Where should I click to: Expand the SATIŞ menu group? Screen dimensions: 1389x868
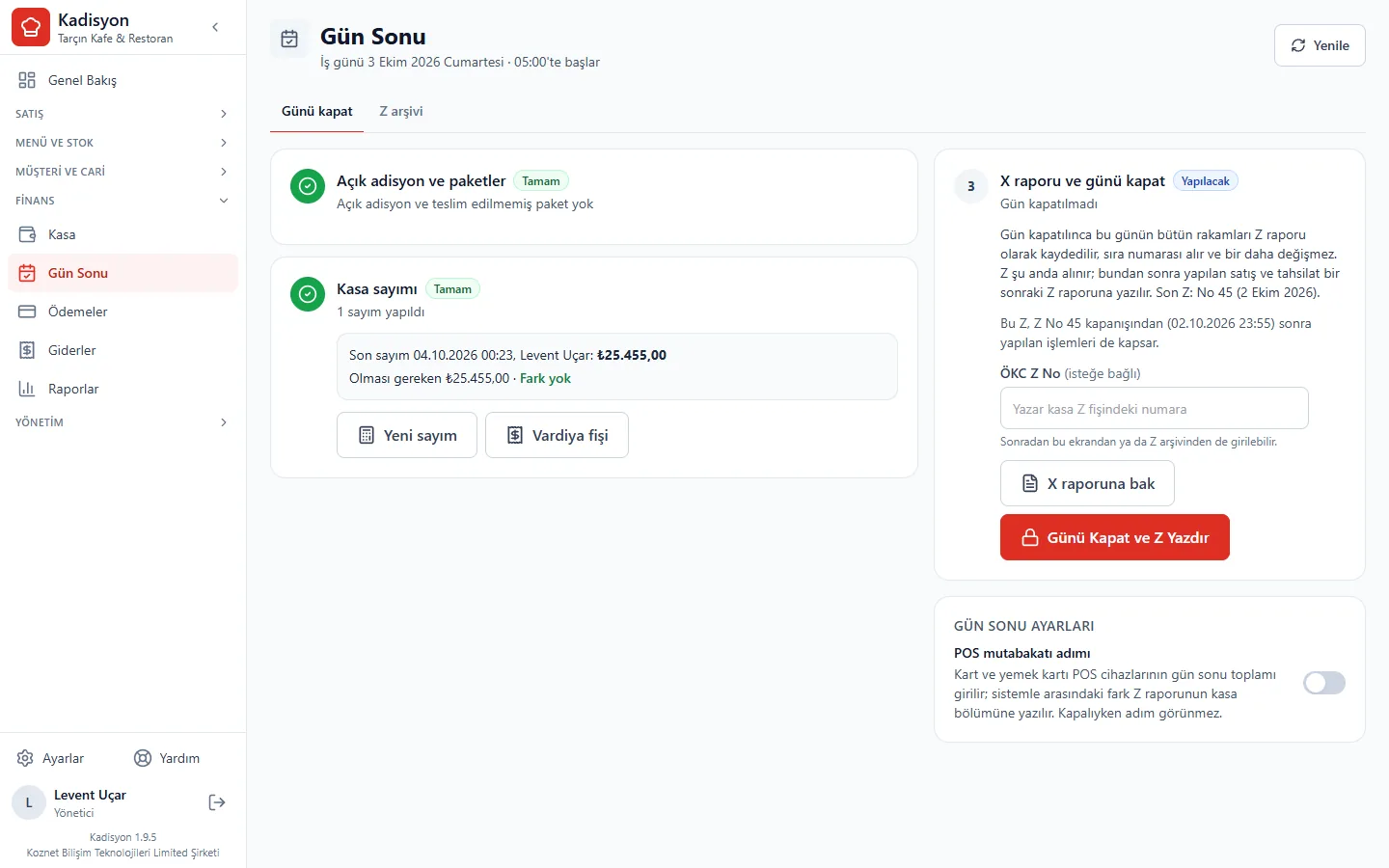click(123, 114)
